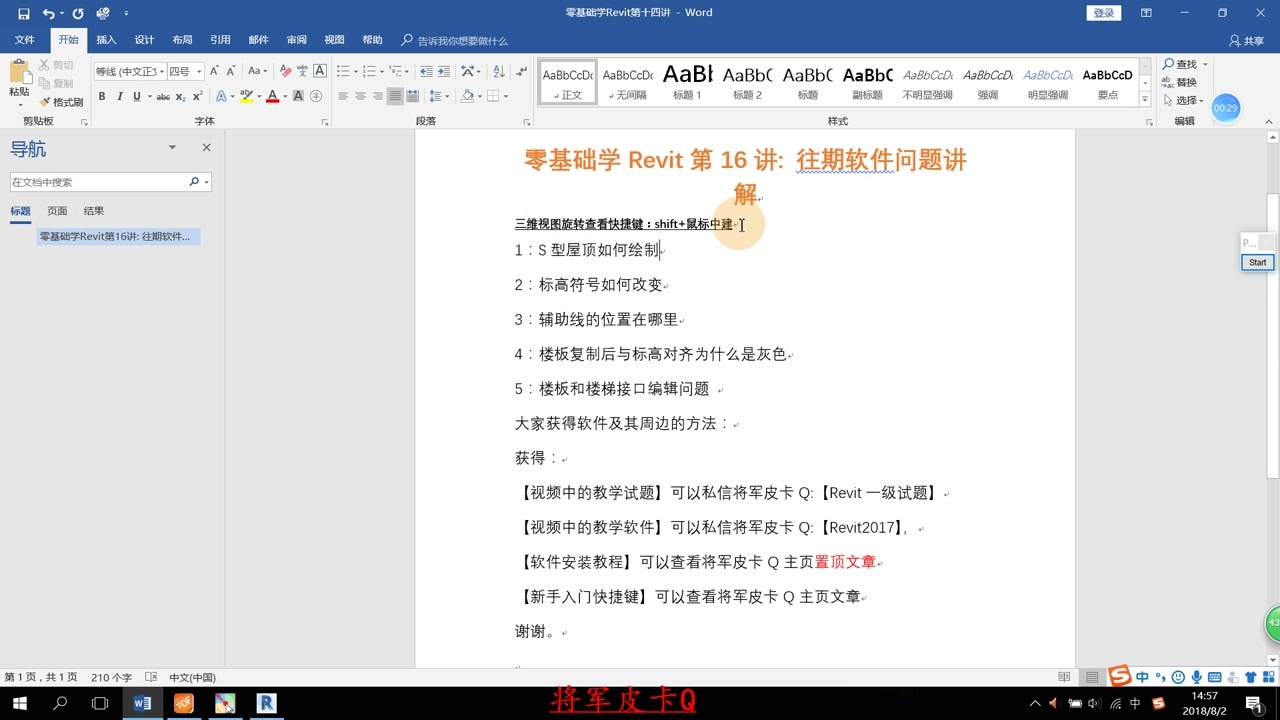Save the document using the floppy icon
1280x720 pixels.
pos(24,14)
